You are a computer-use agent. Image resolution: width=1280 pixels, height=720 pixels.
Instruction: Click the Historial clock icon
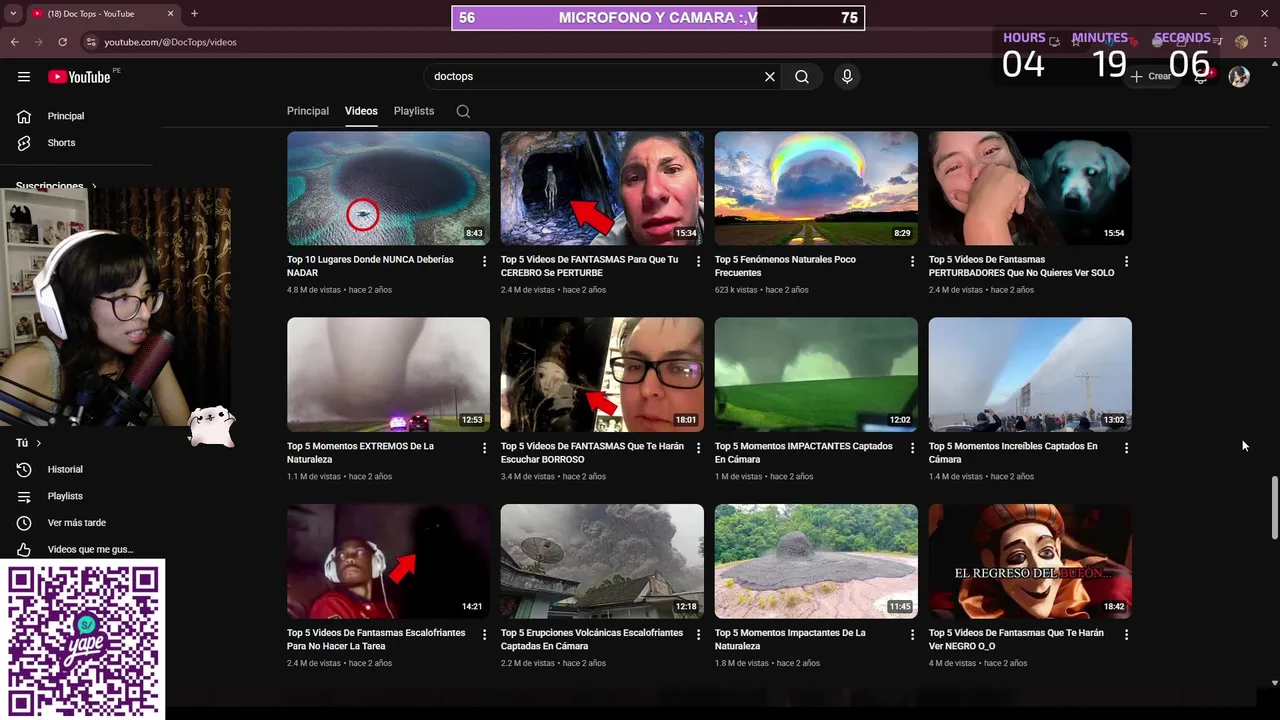tap(24, 470)
